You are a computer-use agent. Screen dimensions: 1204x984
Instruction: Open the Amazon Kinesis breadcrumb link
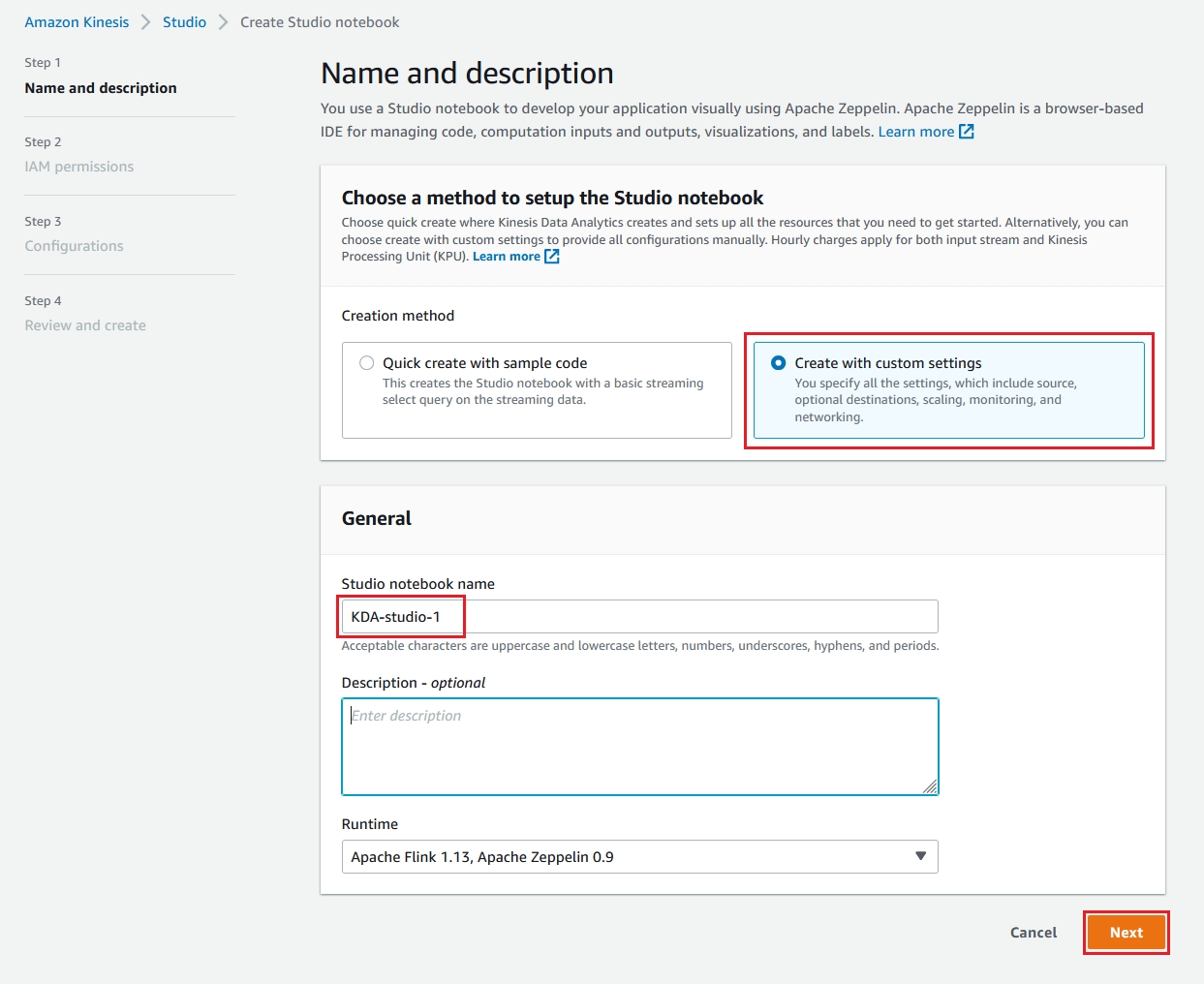77,22
